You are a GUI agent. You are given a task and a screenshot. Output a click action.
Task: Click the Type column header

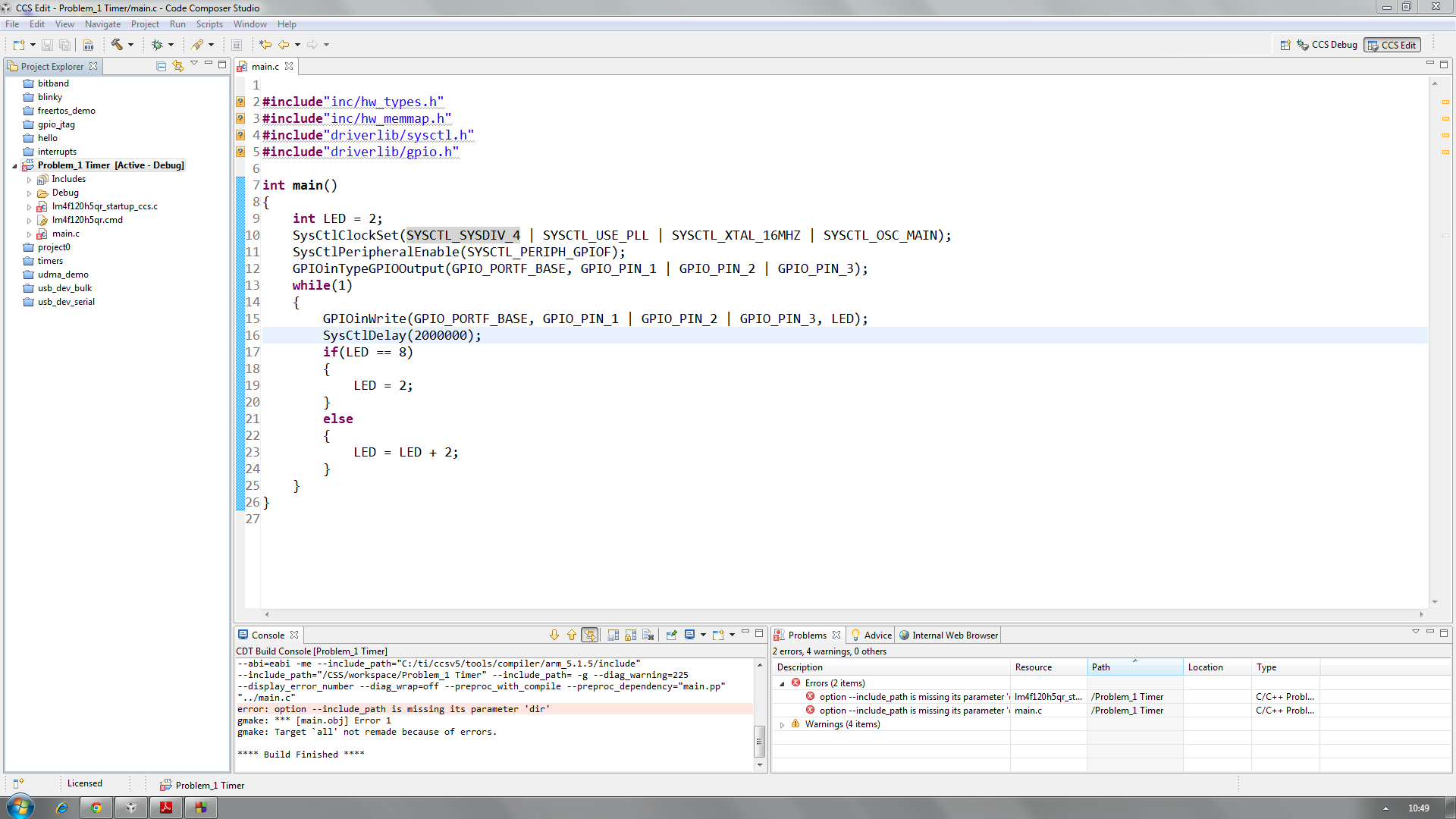pyautogui.click(x=1285, y=667)
